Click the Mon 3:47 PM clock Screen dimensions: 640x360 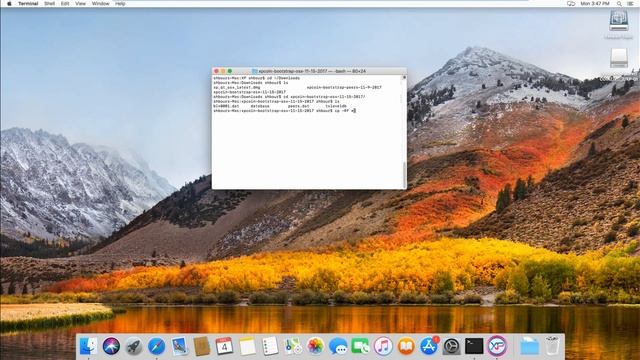[595, 3]
